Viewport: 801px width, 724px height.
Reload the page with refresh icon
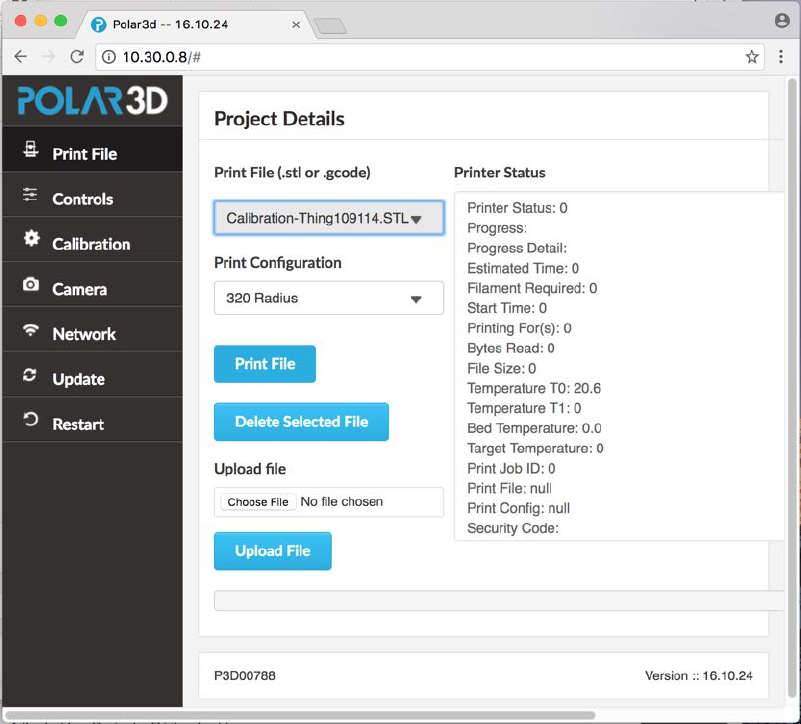coord(77,56)
